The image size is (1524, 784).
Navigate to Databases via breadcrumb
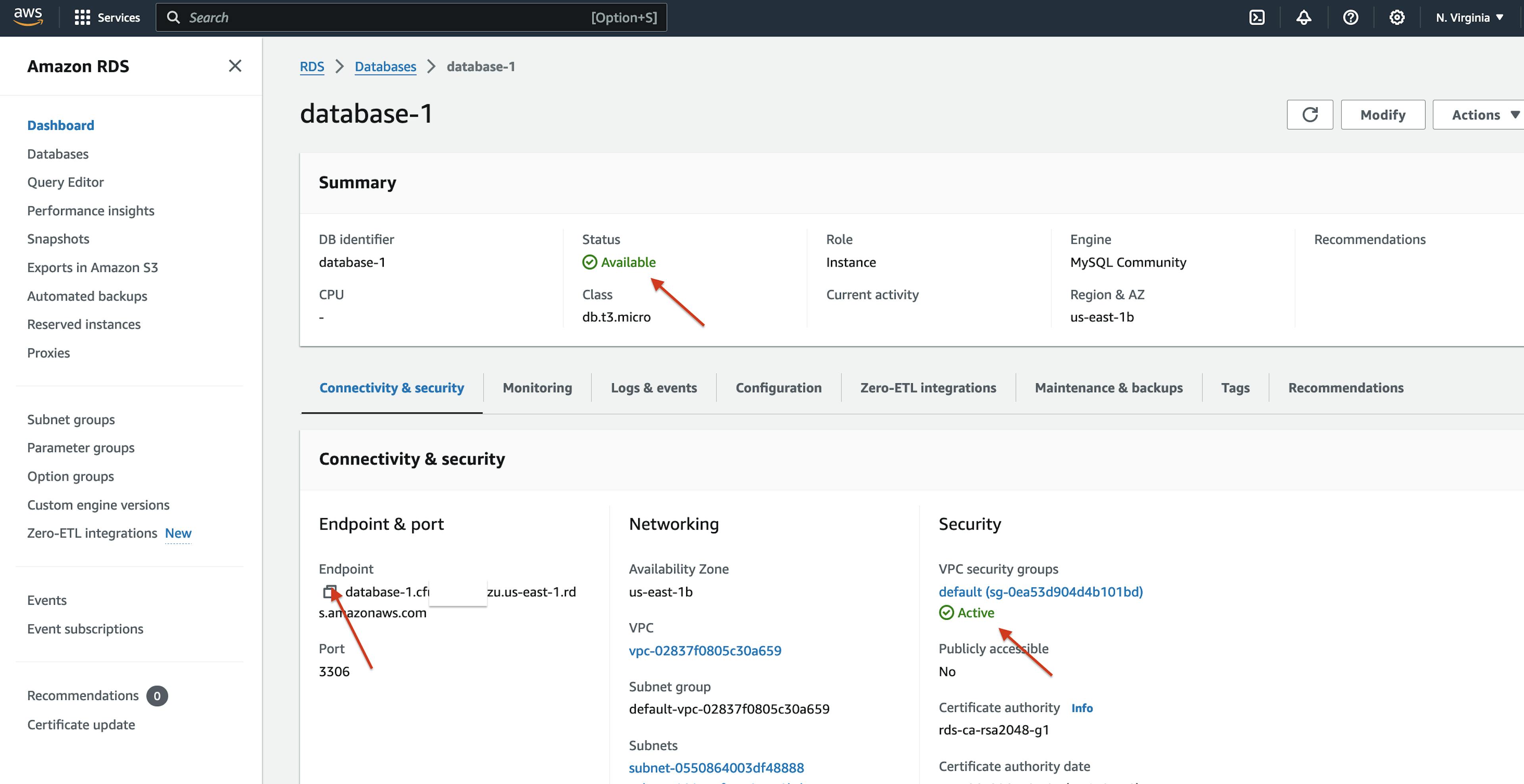pyautogui.click(x=385, y=66)
